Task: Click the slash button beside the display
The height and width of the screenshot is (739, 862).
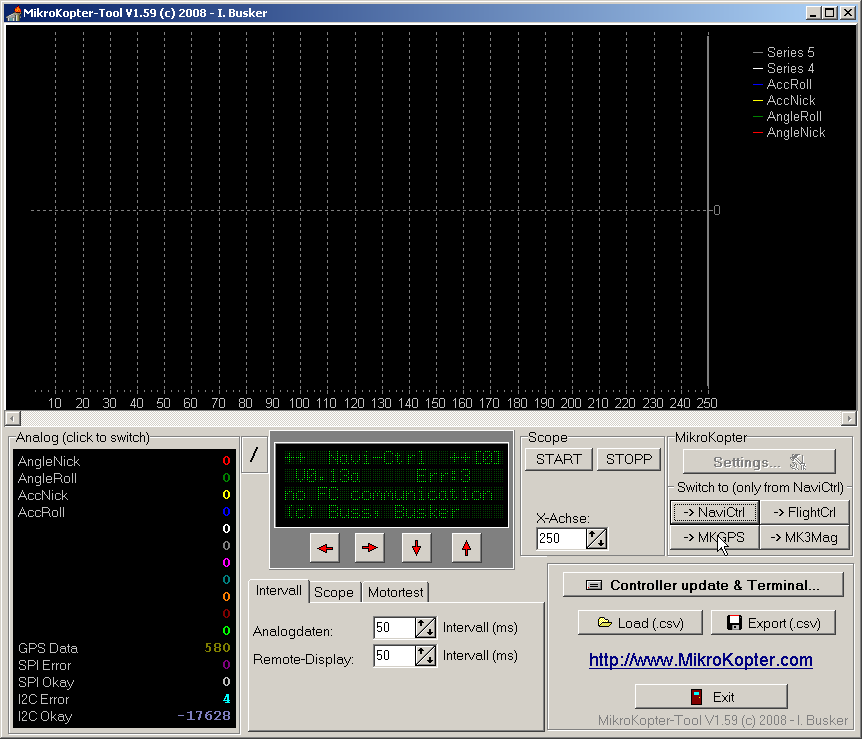Action: [x=254, y=455]
